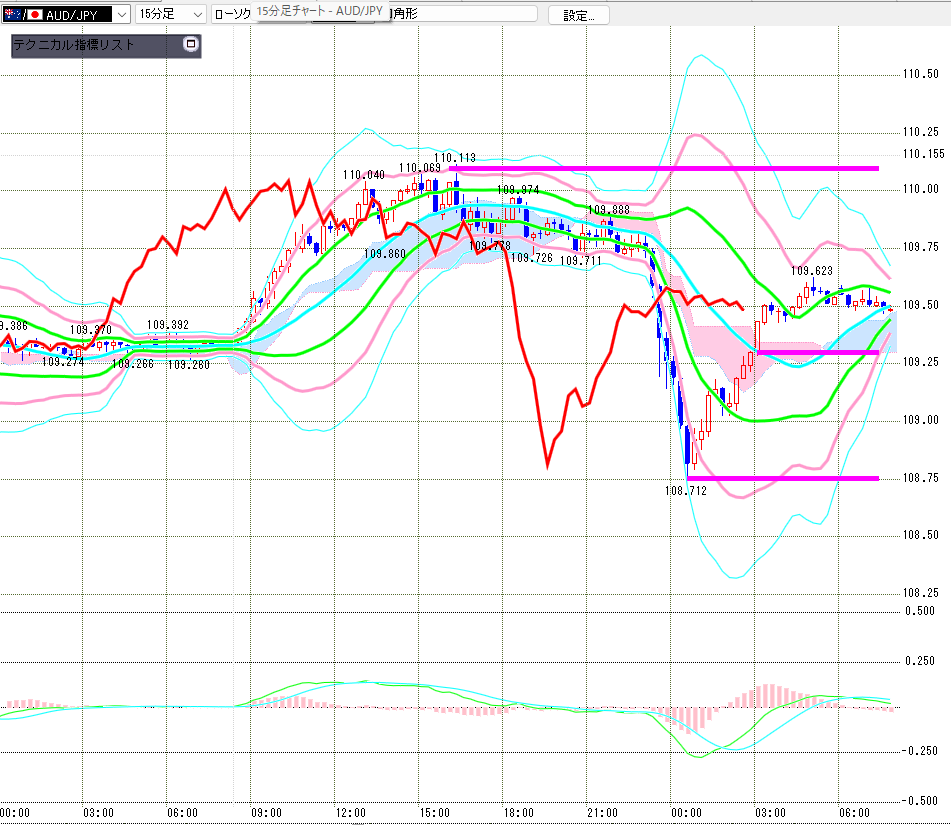Click the 12:00 time axis label
The width and height of the screenshot is (951, 825).
coord(350,813)
